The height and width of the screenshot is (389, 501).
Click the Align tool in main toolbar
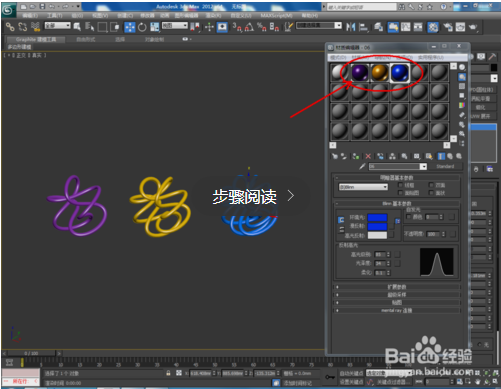coord(363,27)
